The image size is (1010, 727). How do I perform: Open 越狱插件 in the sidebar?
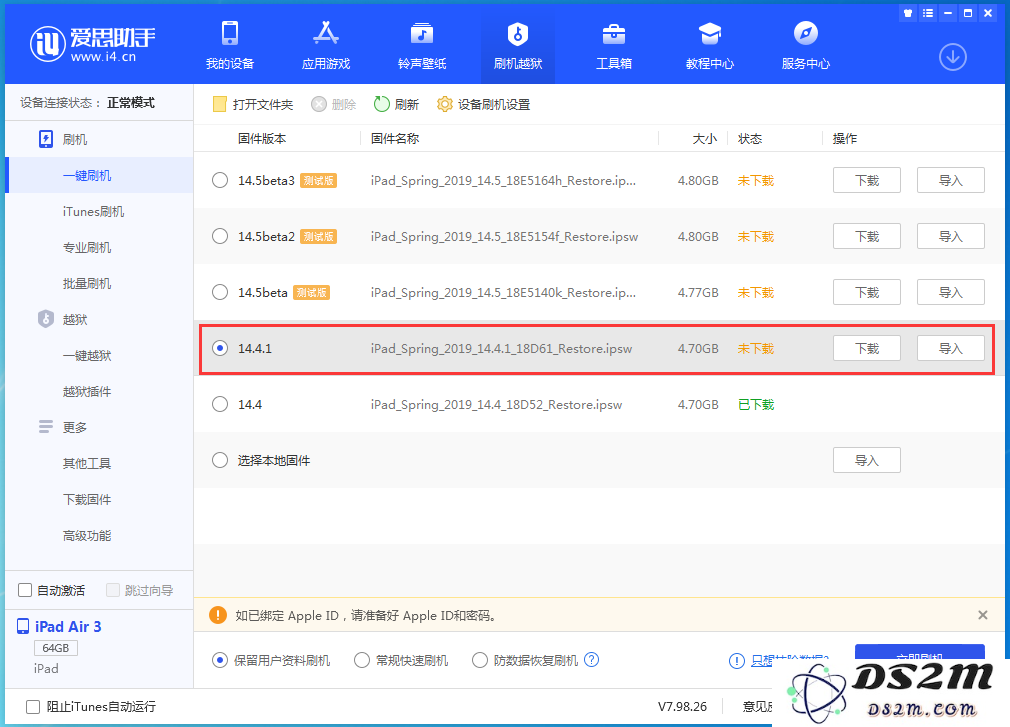[87, 392]
